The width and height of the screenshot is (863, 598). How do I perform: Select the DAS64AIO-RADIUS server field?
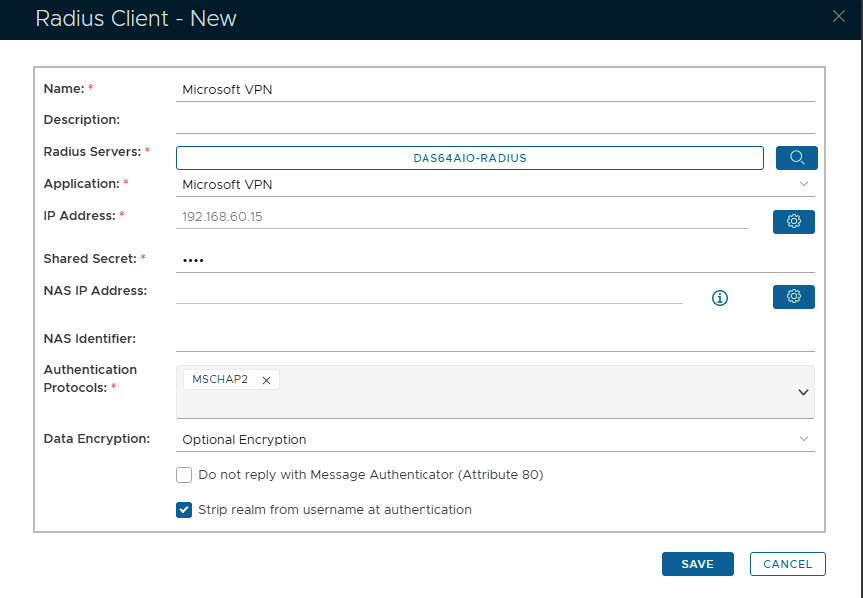coord(469,158)
